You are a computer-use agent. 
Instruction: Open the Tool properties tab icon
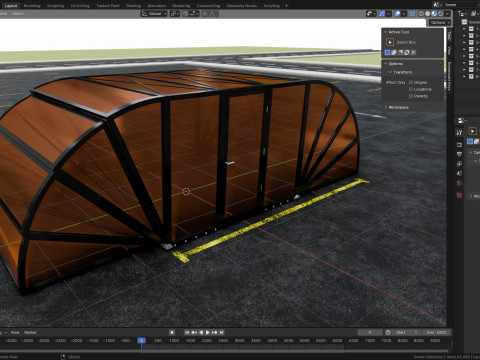[459, 133]
